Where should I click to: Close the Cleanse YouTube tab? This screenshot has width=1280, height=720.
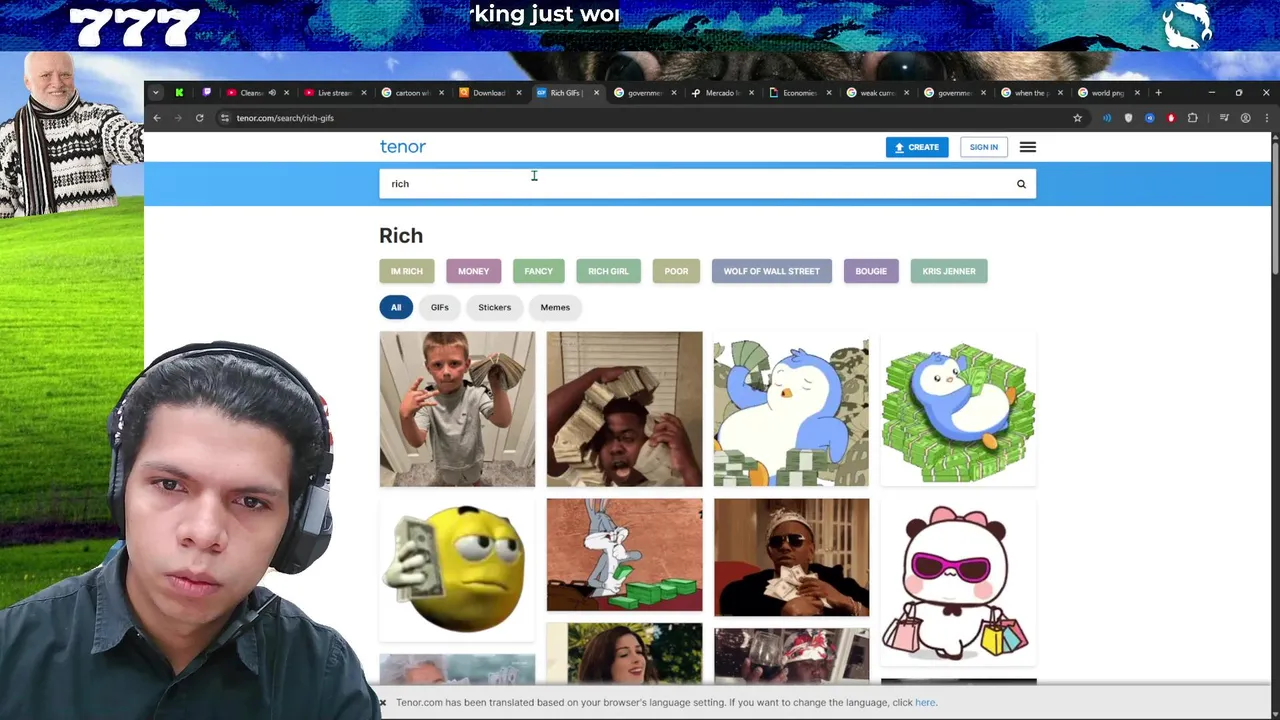(x=286, y=93)
